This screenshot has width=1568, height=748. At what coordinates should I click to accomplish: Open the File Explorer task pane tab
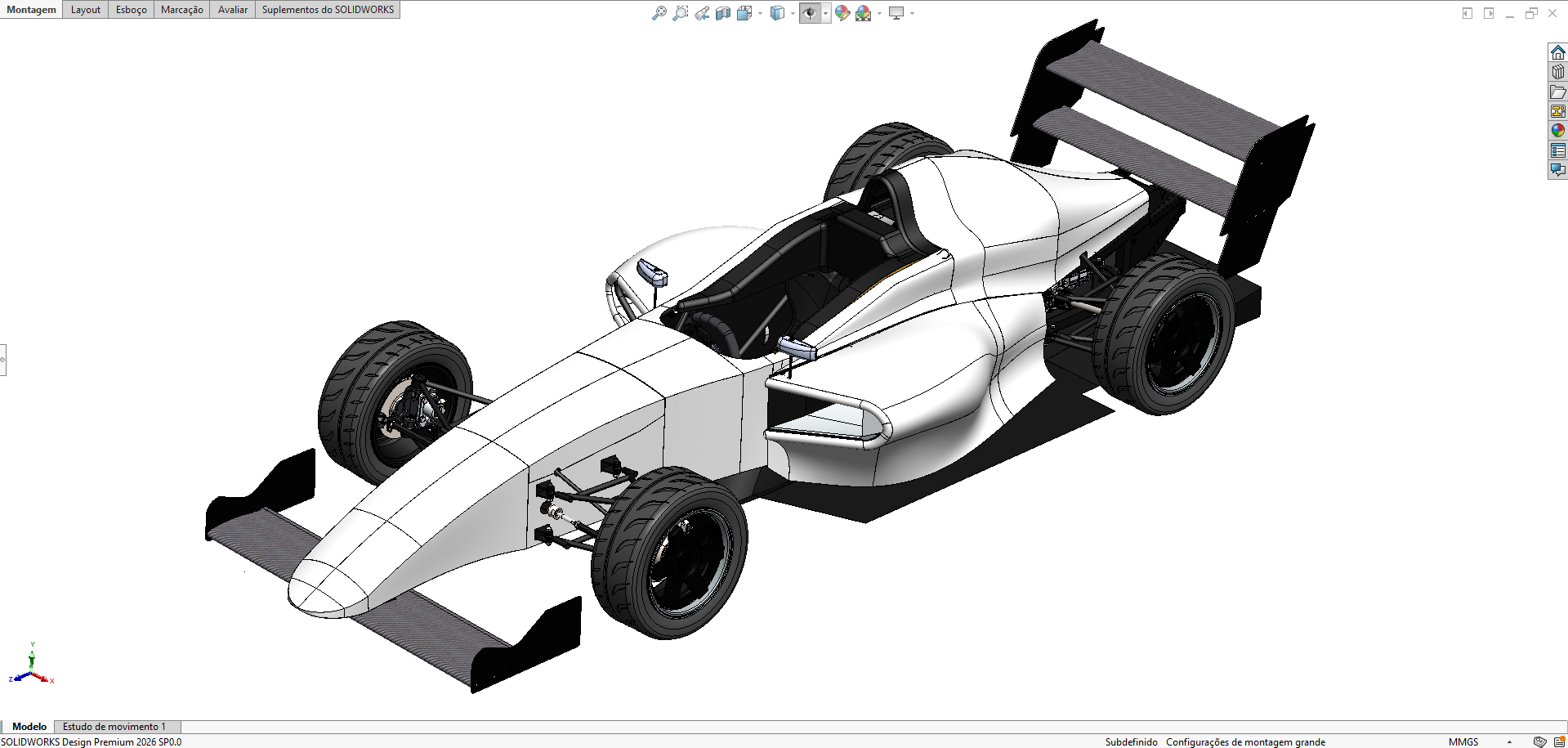pos(1558,92)
